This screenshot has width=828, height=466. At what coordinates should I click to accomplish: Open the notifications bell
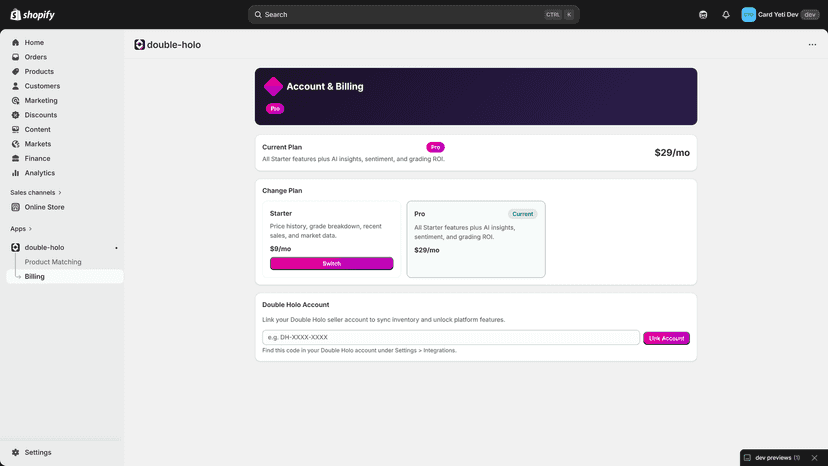click(726, 15)
